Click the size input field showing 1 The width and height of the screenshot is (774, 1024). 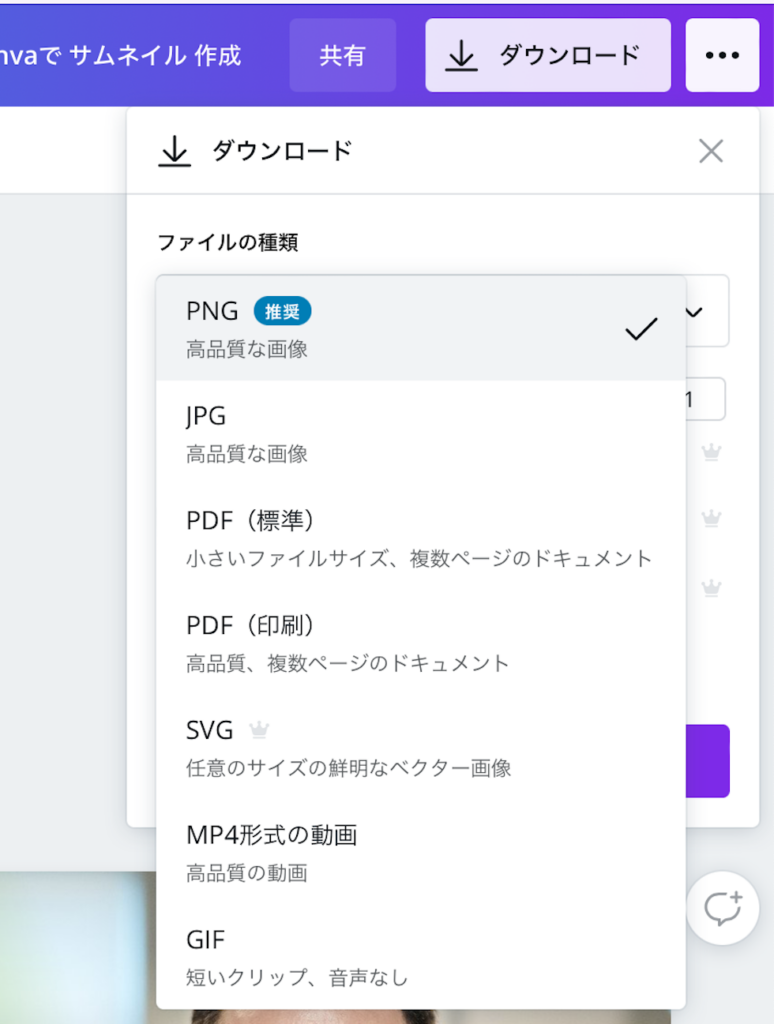pos(705,399)
